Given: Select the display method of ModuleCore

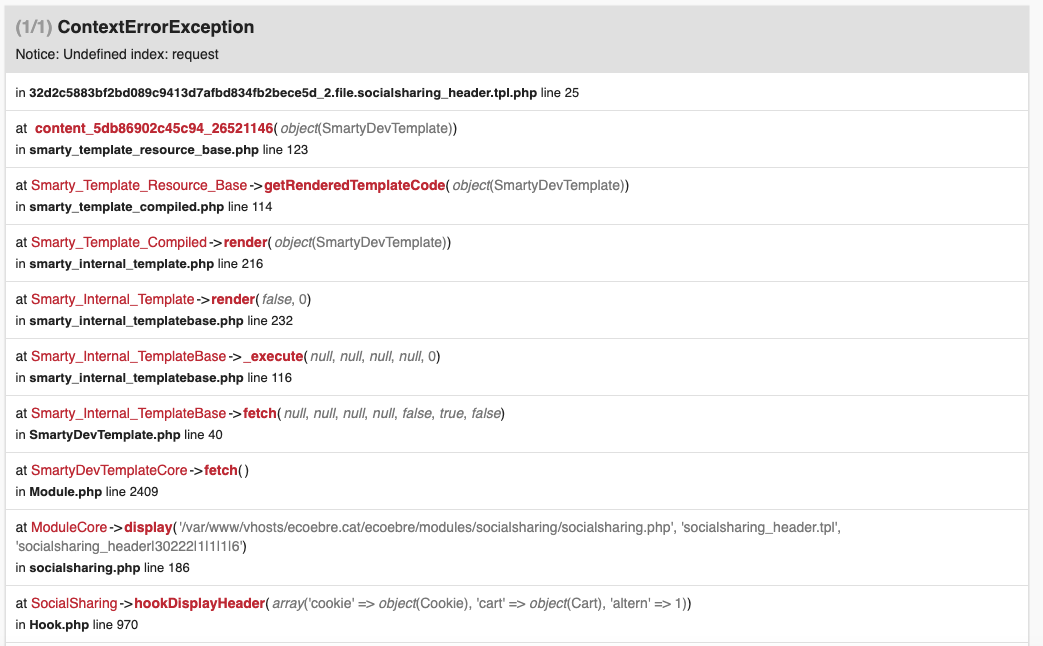Looking at the screenshot, I should (x=148, y=527).
